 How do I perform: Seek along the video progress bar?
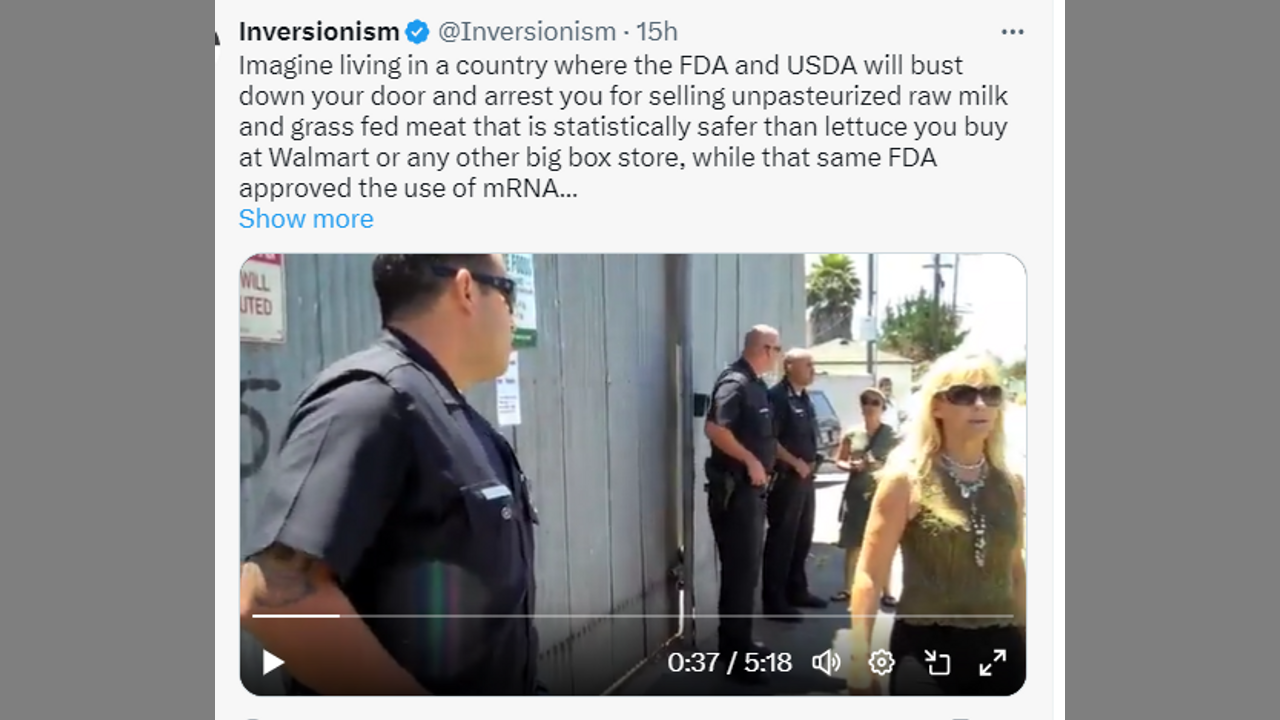coord(632,616)
